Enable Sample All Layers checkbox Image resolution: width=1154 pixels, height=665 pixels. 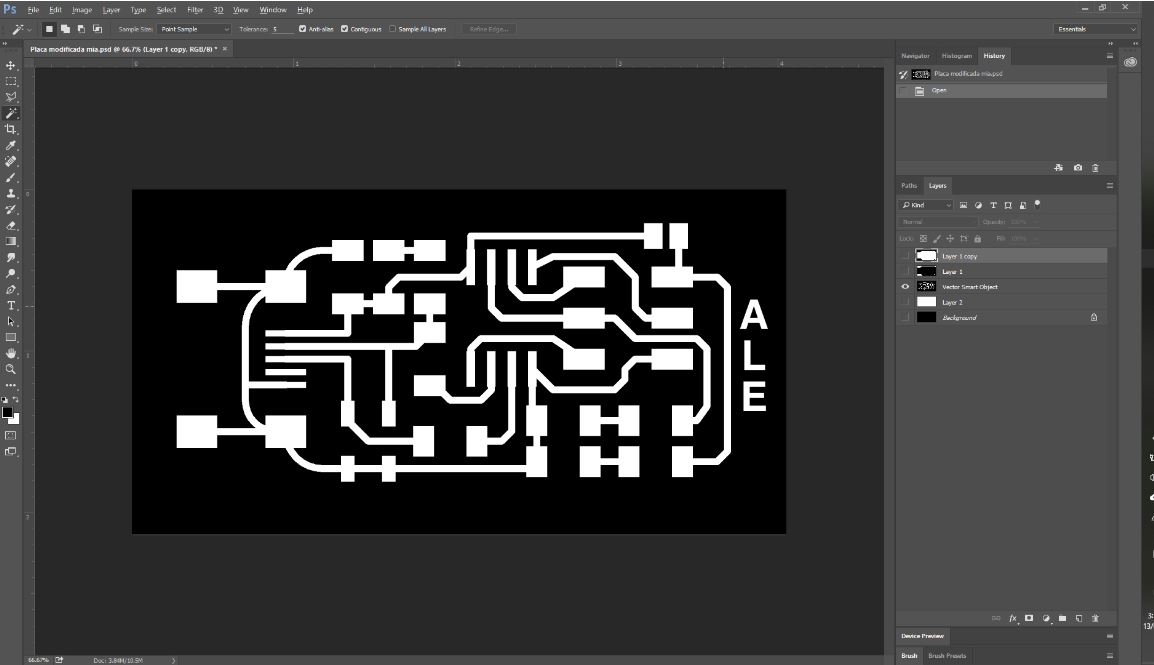(x=392, y=29)
